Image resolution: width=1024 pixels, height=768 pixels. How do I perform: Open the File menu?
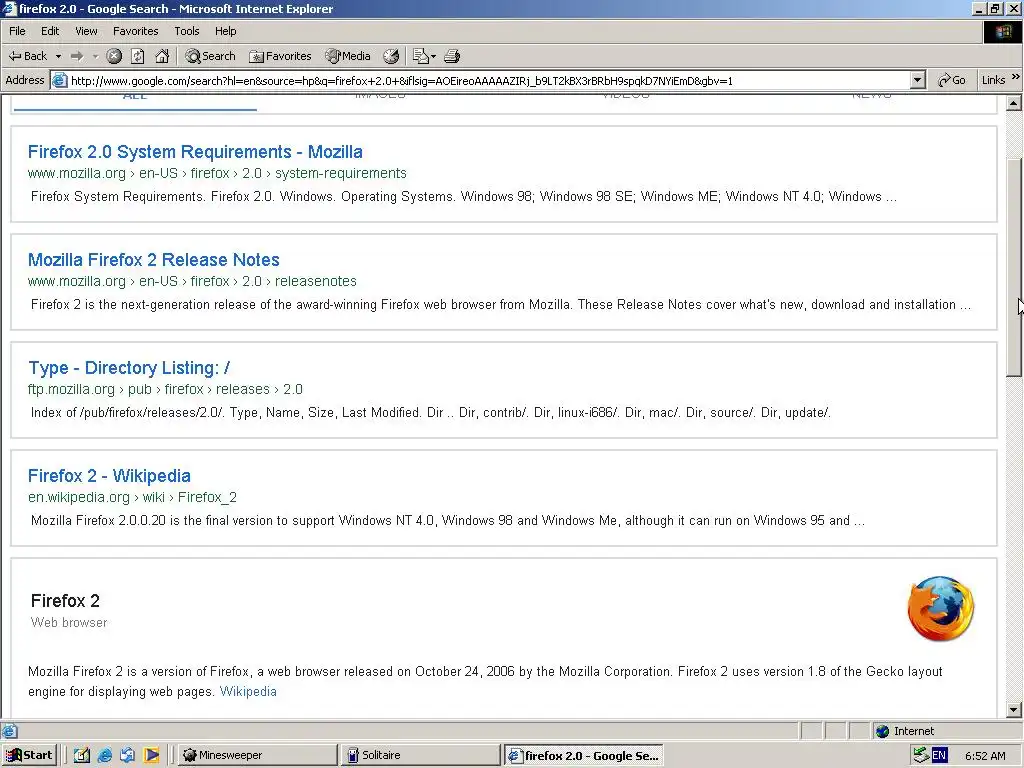click(17, 31)
